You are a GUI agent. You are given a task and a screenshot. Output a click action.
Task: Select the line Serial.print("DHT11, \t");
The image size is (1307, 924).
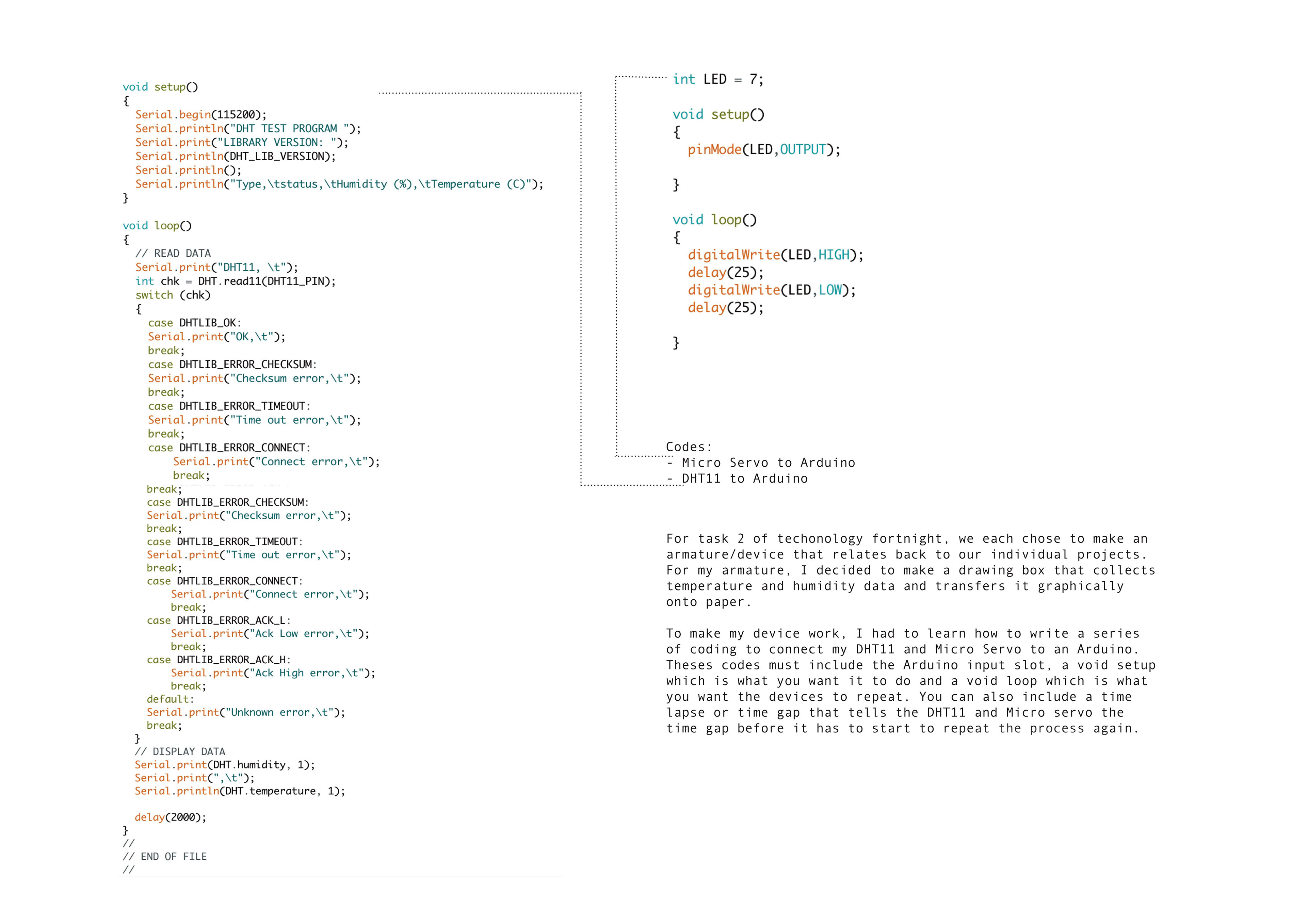coord(217,267)
